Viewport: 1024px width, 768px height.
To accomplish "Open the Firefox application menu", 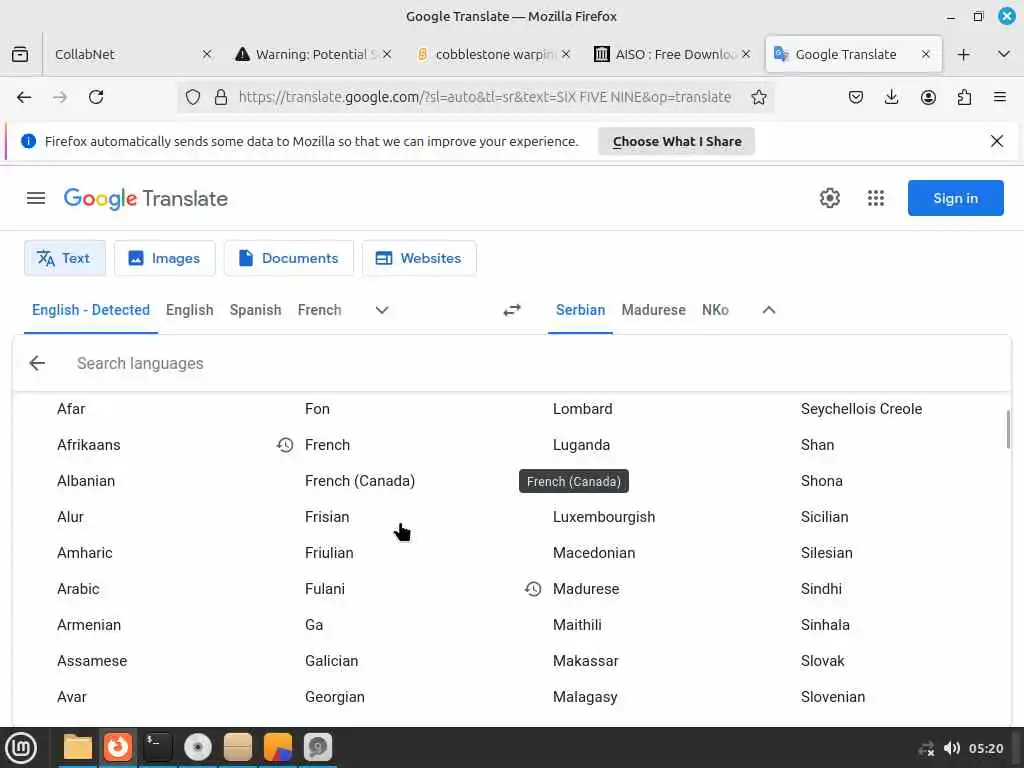I will click(x=1000, y=97).
